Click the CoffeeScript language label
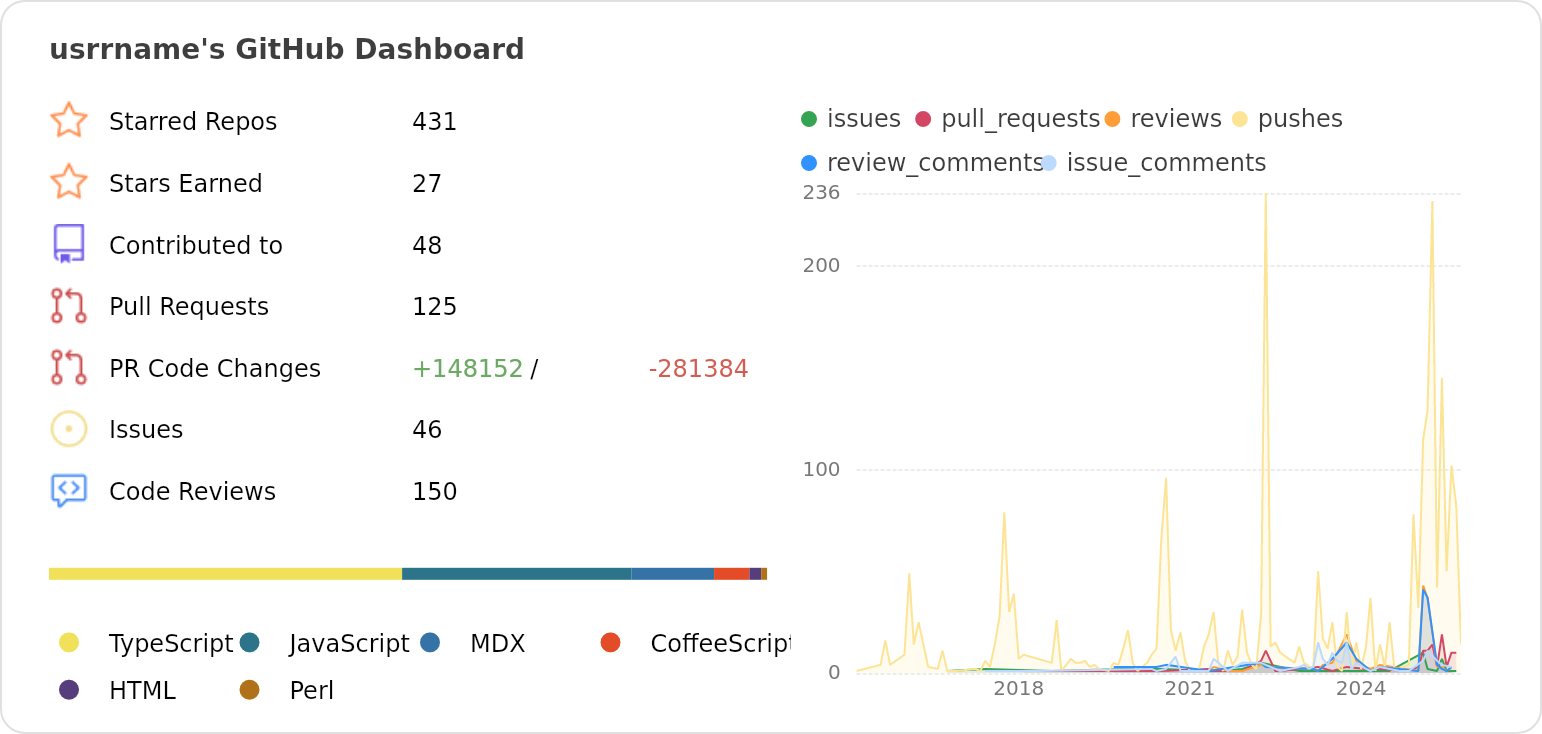1542x734 pixels. pos(719,644)
